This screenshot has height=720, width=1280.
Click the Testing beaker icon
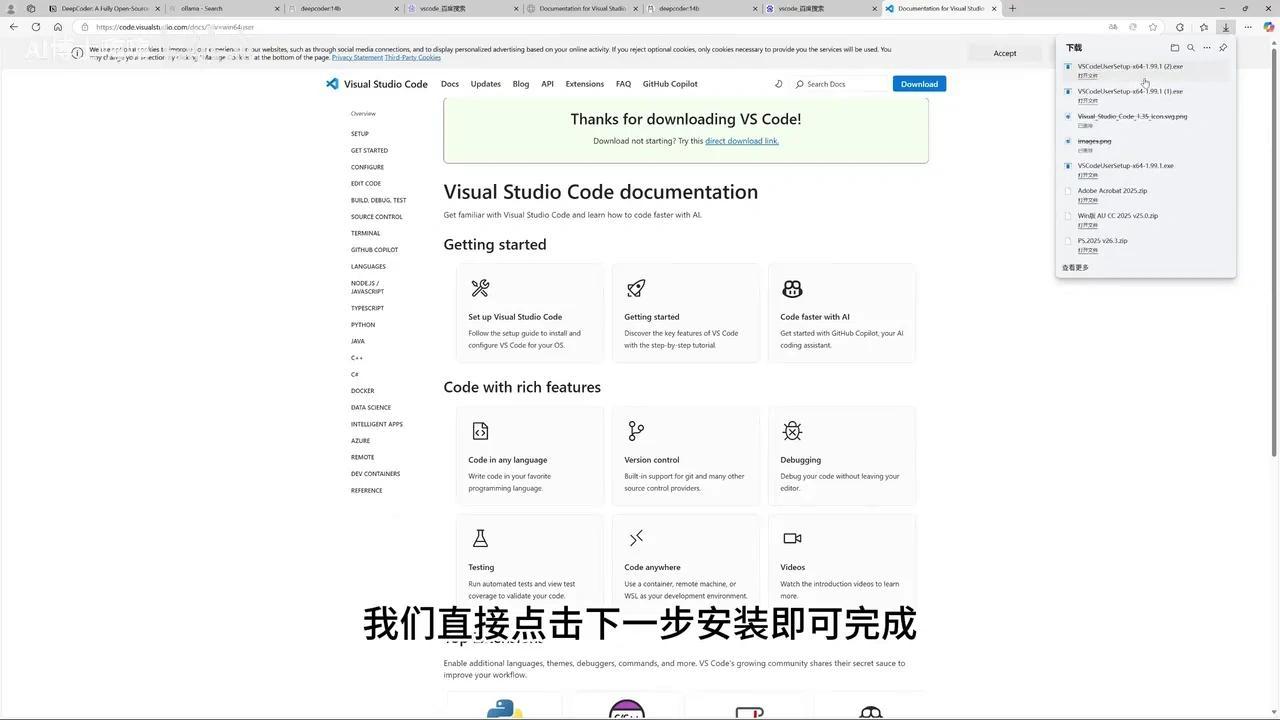[x=480, y=538]
